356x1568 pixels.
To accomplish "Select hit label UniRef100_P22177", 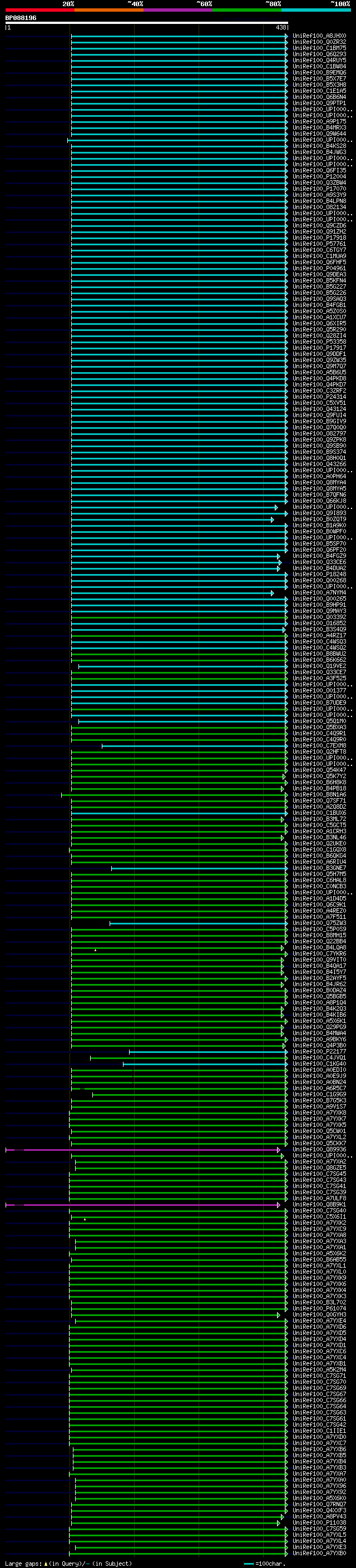I will (x=319, y=1052).
